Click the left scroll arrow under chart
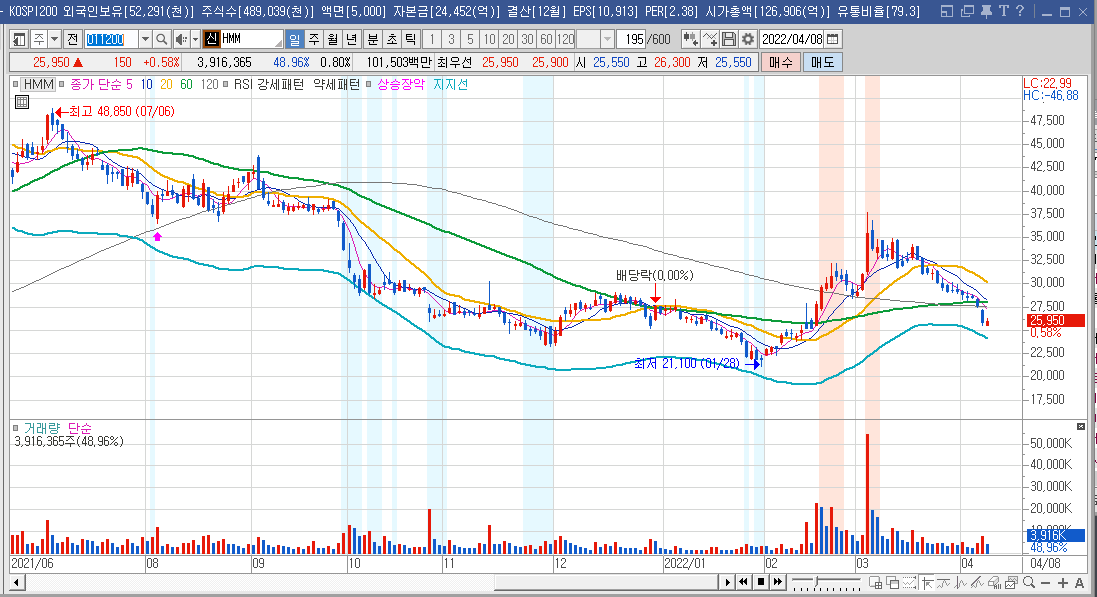This screenshot has width=1097, height=597. tap(17, 582)
